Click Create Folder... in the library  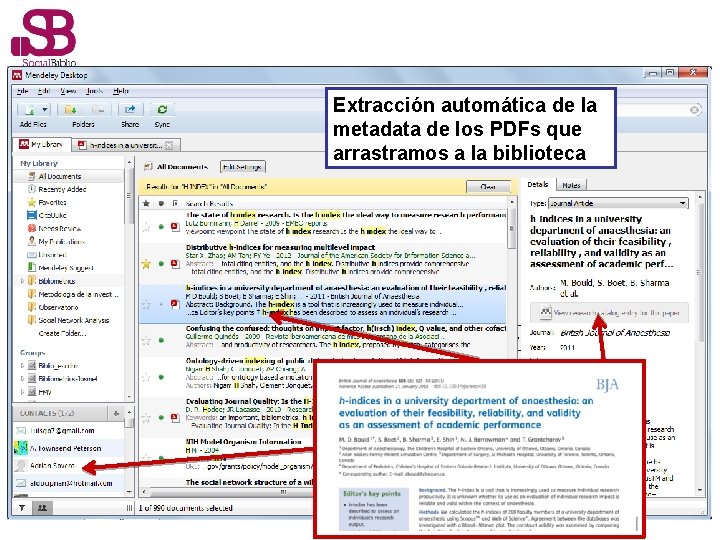pos(62,333)
